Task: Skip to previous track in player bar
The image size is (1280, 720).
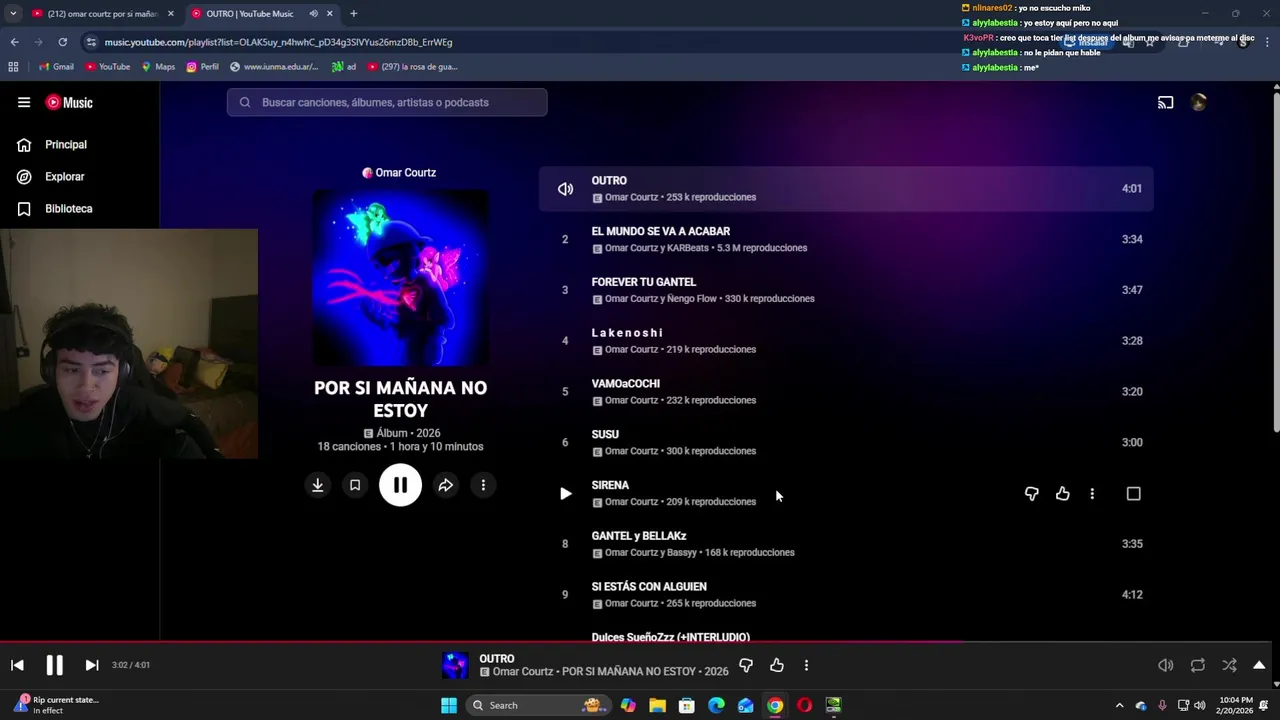Action: (x=17, y=665)
